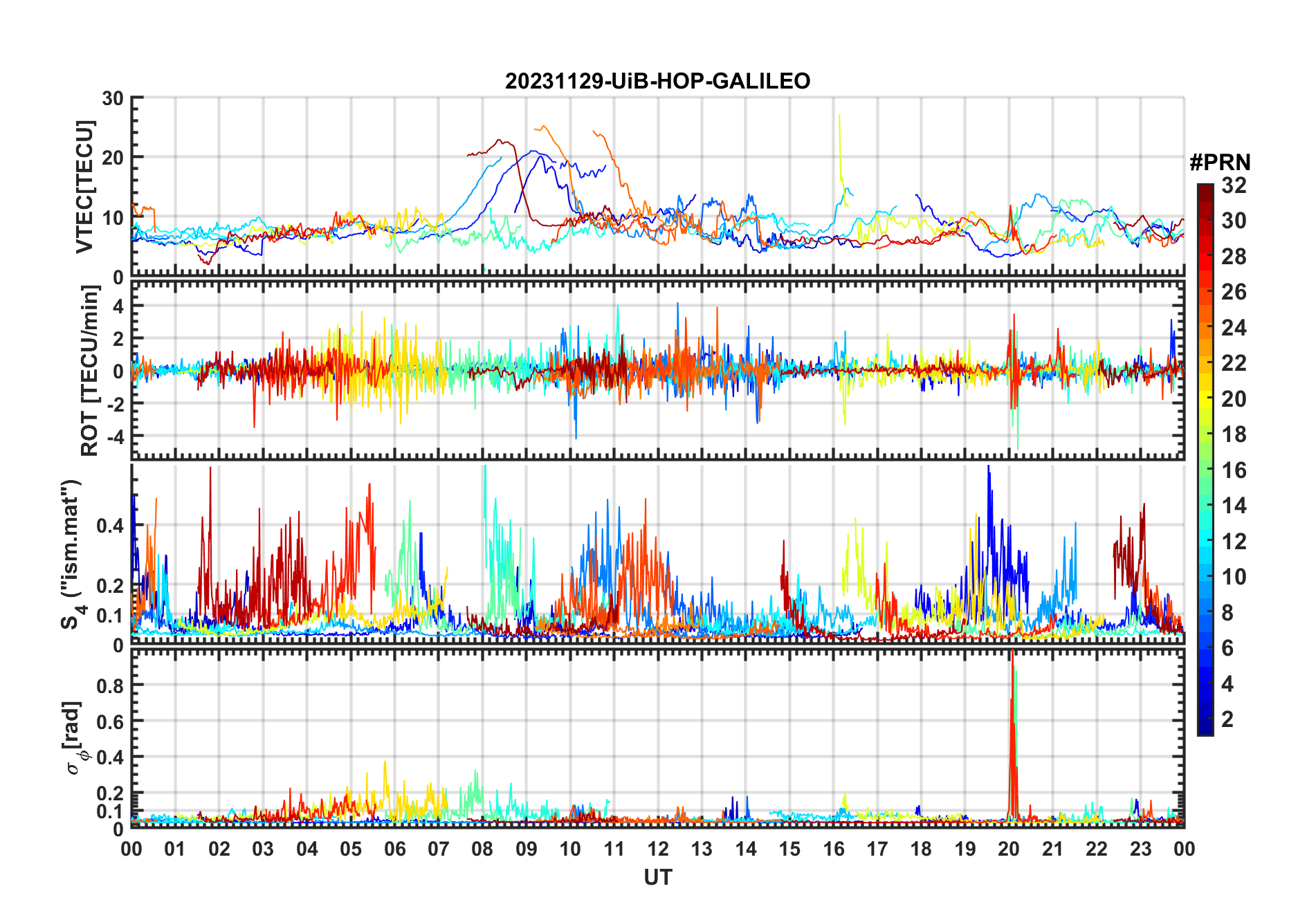Click the S4 ("ism.mat") y-axis label
Viewport: 1316px width, 920px height.
tap(71, 554)
